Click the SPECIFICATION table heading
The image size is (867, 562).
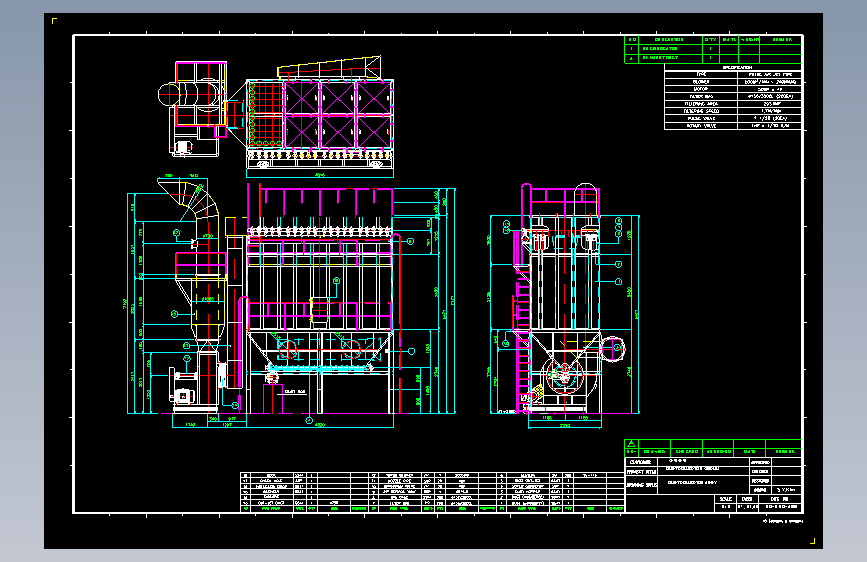pyautogui.click(x=737, y=67)
